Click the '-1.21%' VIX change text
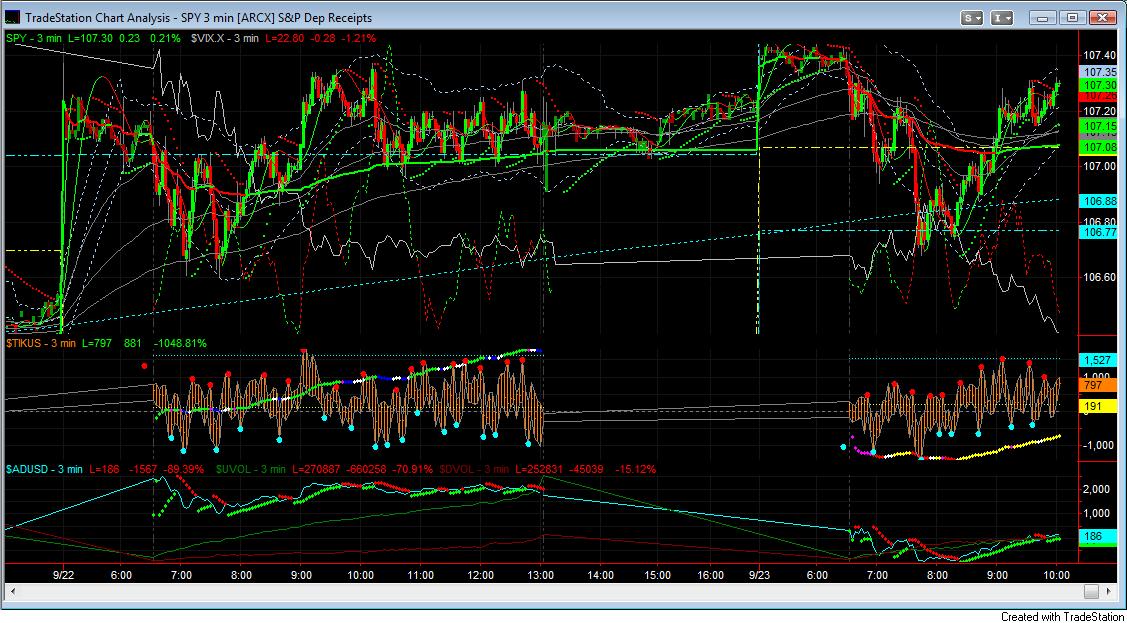Viewport: 1127px width, 623px height. pyautogui.click(x=359, y=38)
